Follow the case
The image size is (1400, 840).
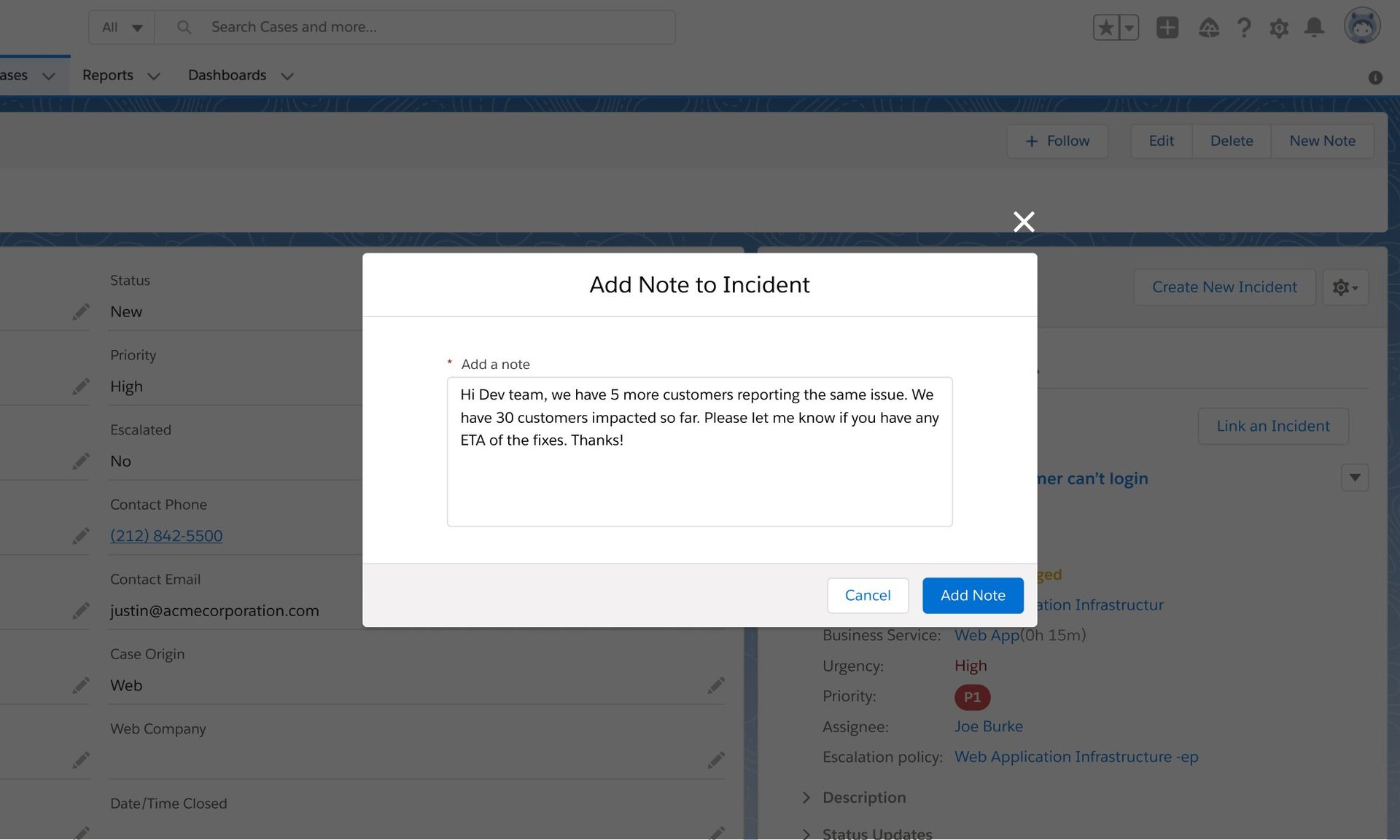pyautogui.click(x=1057, y=141)
